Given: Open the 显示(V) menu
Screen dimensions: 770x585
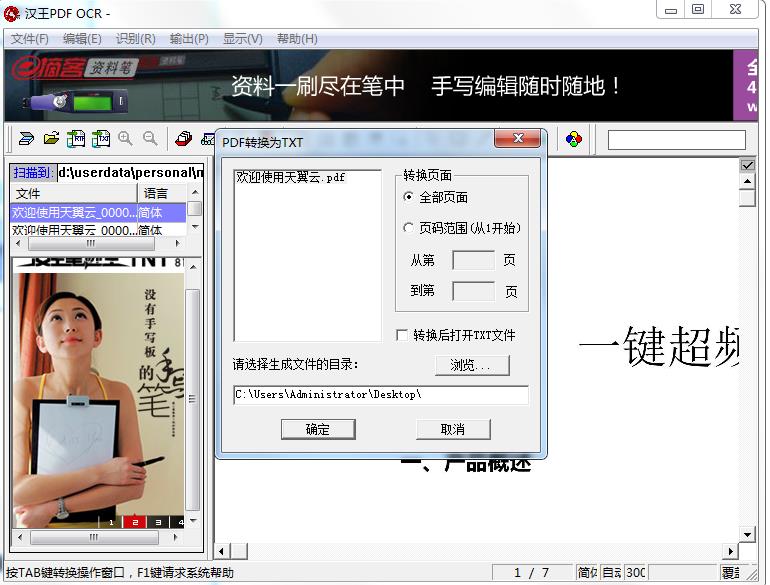Looking at the screenshot, I should coord(243,39).
